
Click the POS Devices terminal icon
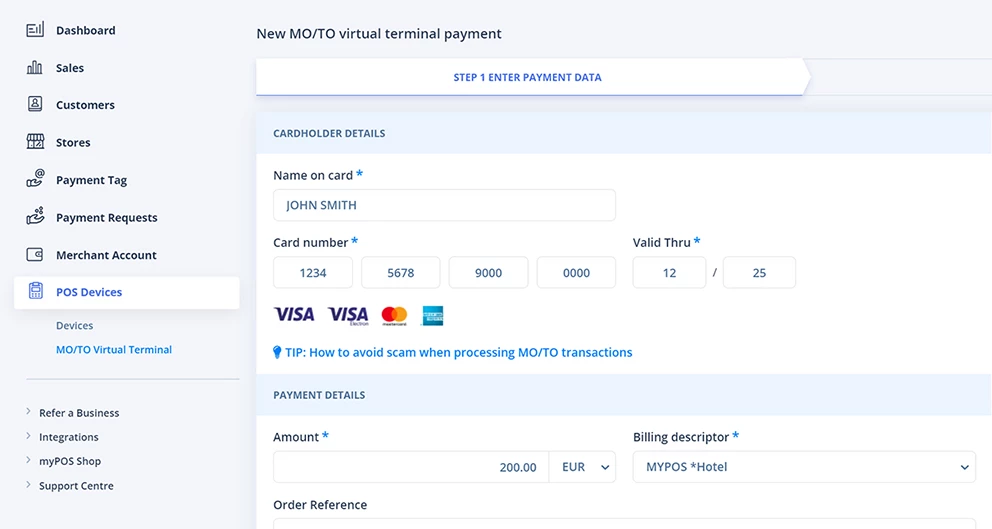click(x=36, y=291)
